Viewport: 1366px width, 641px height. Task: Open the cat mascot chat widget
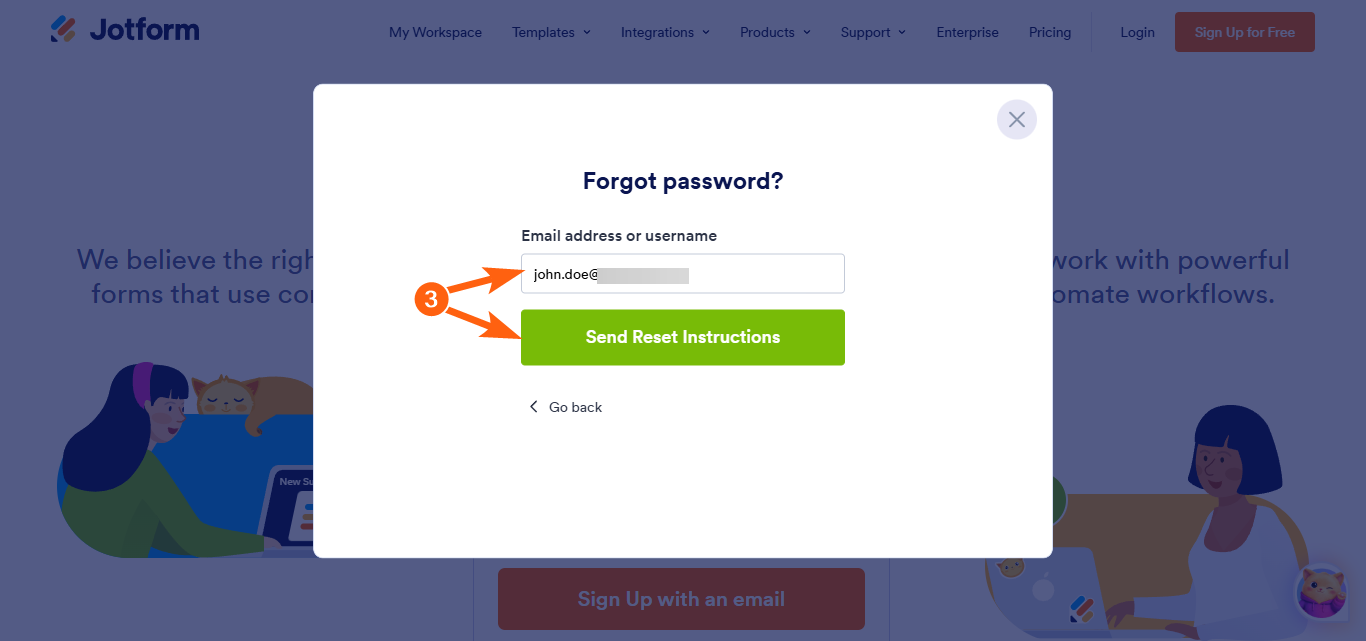(x=1321, y=593)
